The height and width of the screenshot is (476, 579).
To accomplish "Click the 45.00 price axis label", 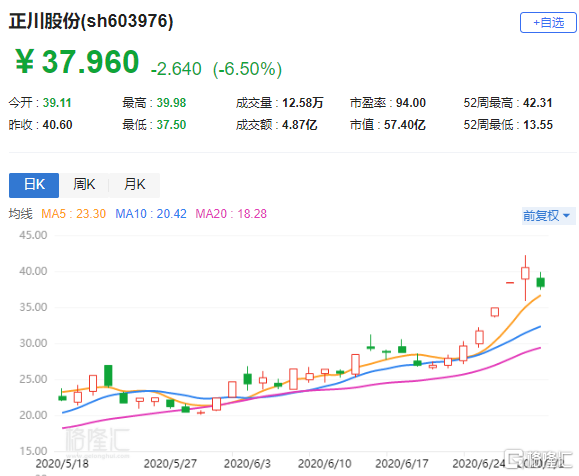I will click(33, 235).
